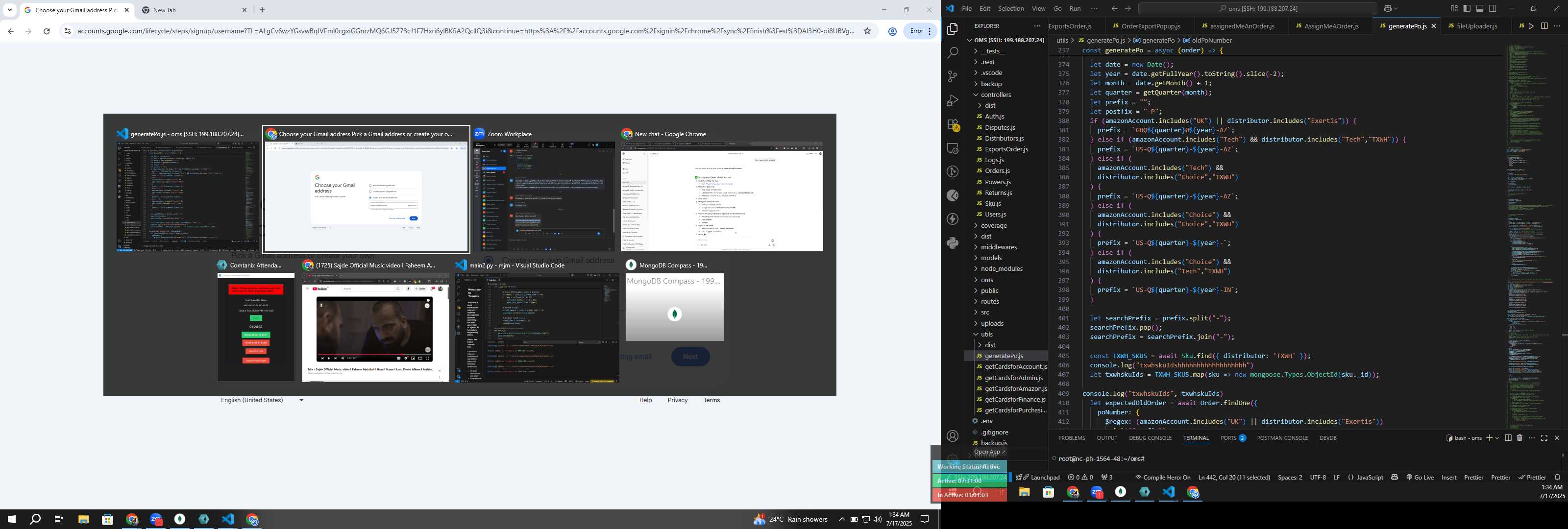Toggle VS Code primary side bar layout icon
This screenshot has height=529, width=1568.
(x=1467, y=8)
